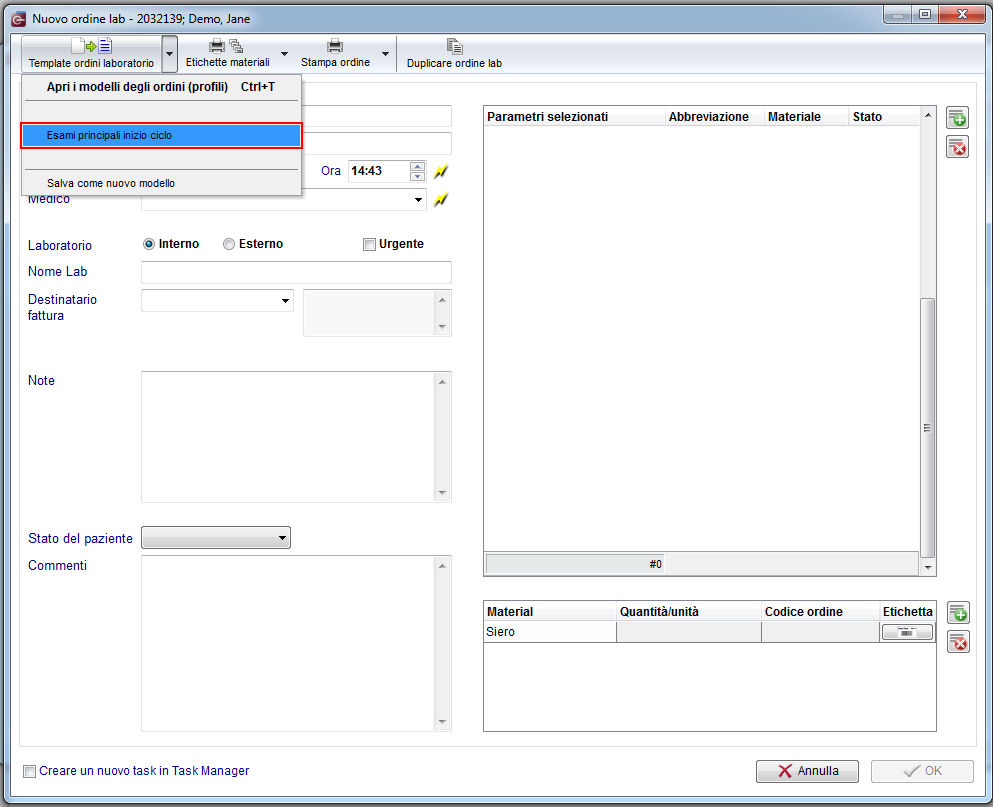Remove parameter with red X icon beside Parametri list
The image size is (993, 807).
[x=958, y=147]
